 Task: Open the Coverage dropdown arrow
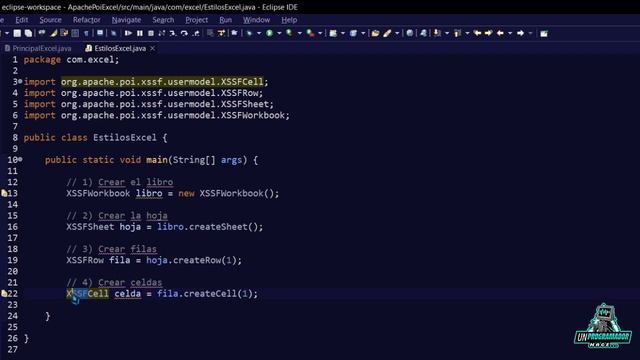point(299,33)
